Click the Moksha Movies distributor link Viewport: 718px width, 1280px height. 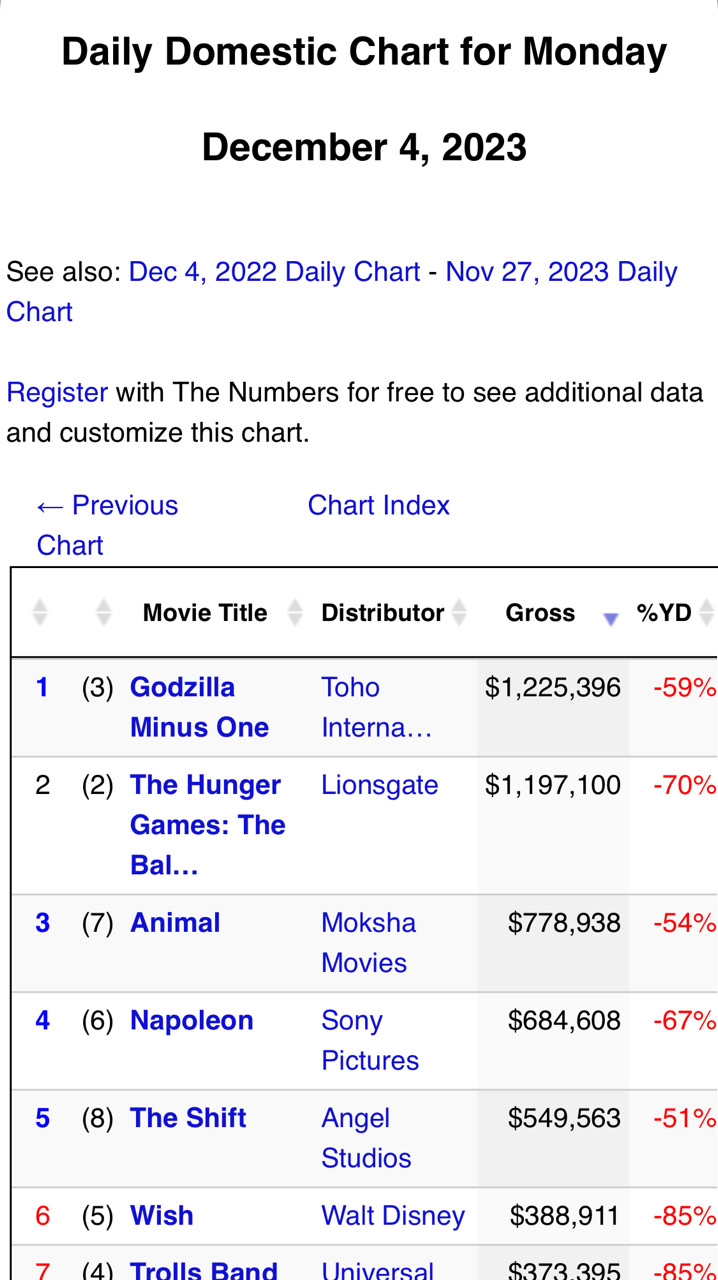(x=367, y=942)
